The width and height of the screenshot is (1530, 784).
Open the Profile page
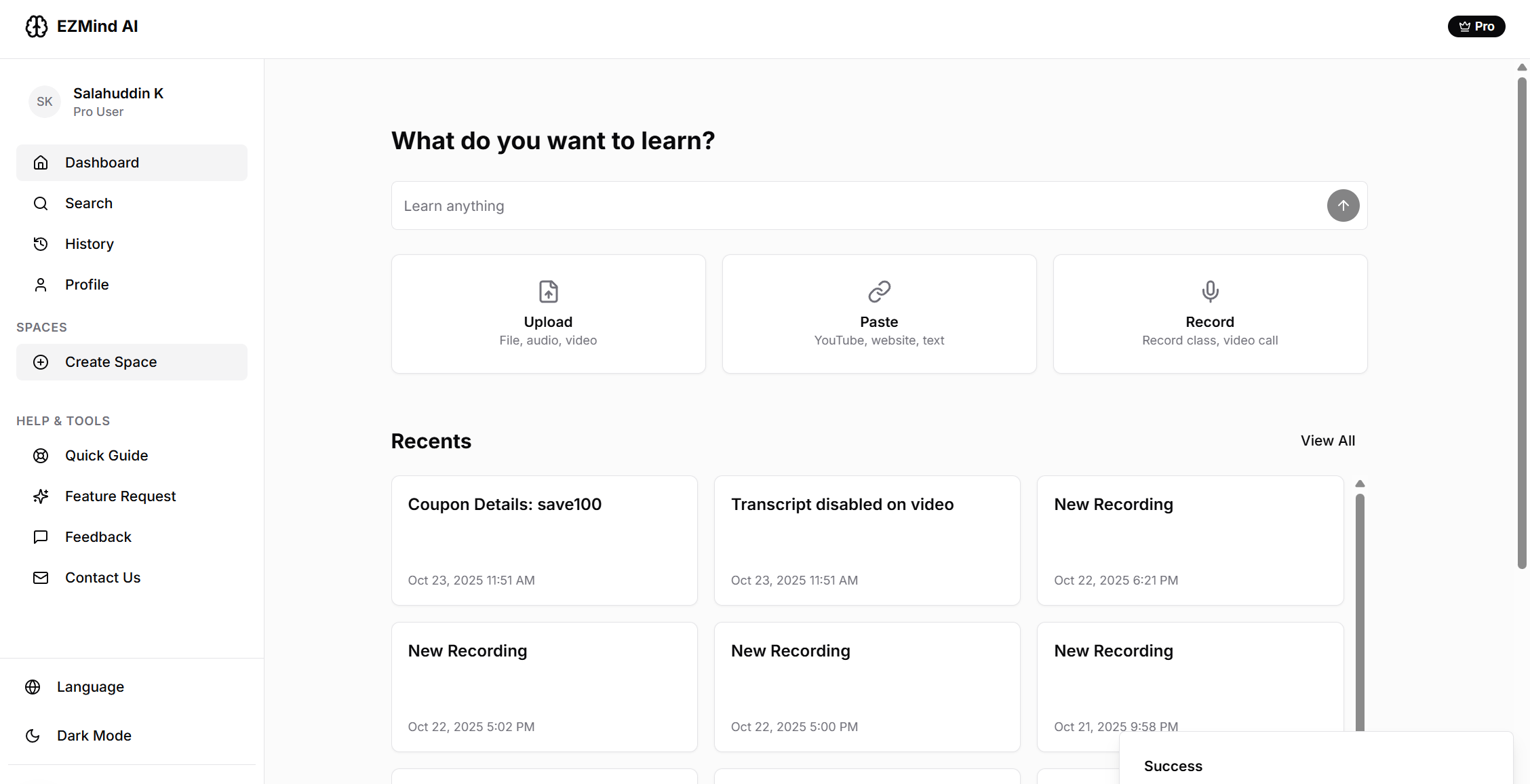click(x=87, y=285)
